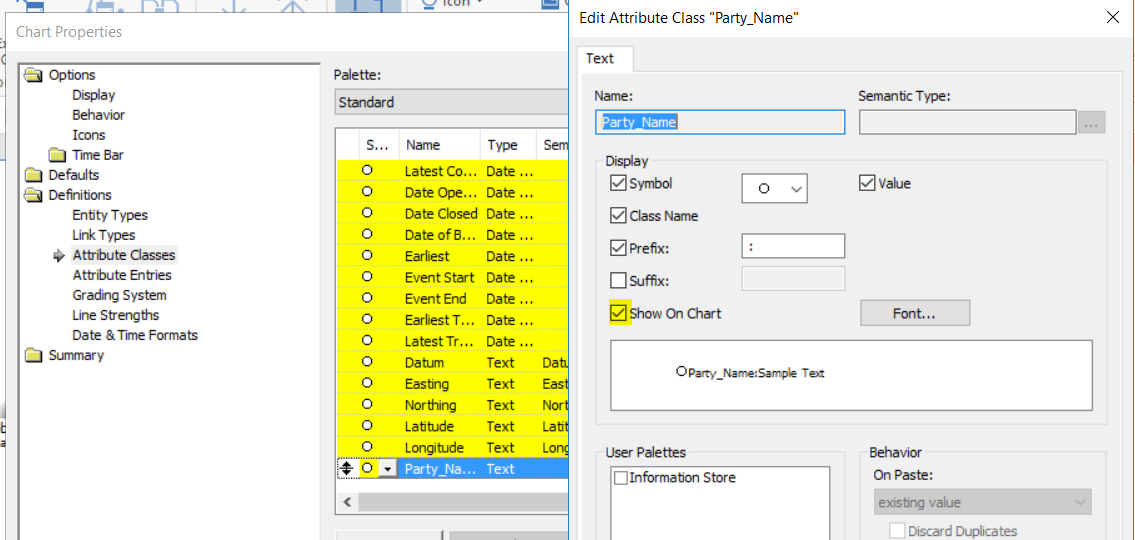Viewport: 1135px width, 540px height.
Task: Click the Semantic Type browse button
Action: click(1092, 123)
